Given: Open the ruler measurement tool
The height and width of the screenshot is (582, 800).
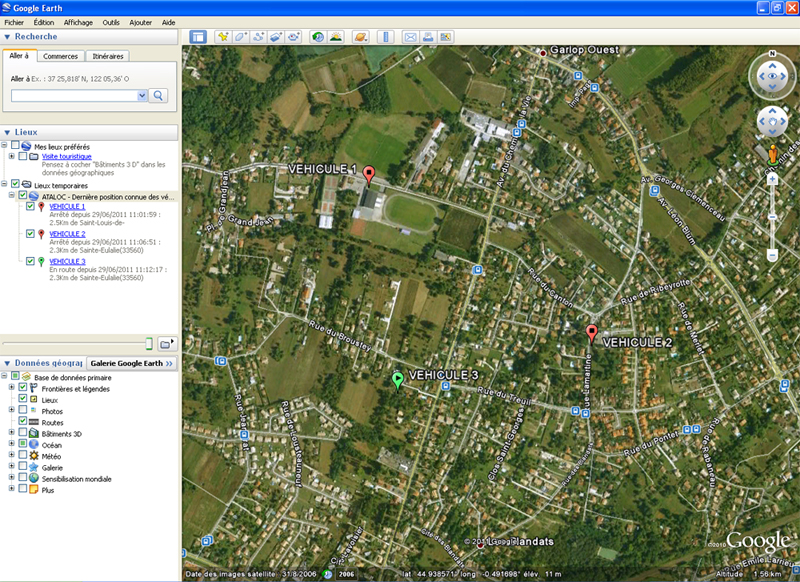Looking at the screenshot, I should pos(386,37).
